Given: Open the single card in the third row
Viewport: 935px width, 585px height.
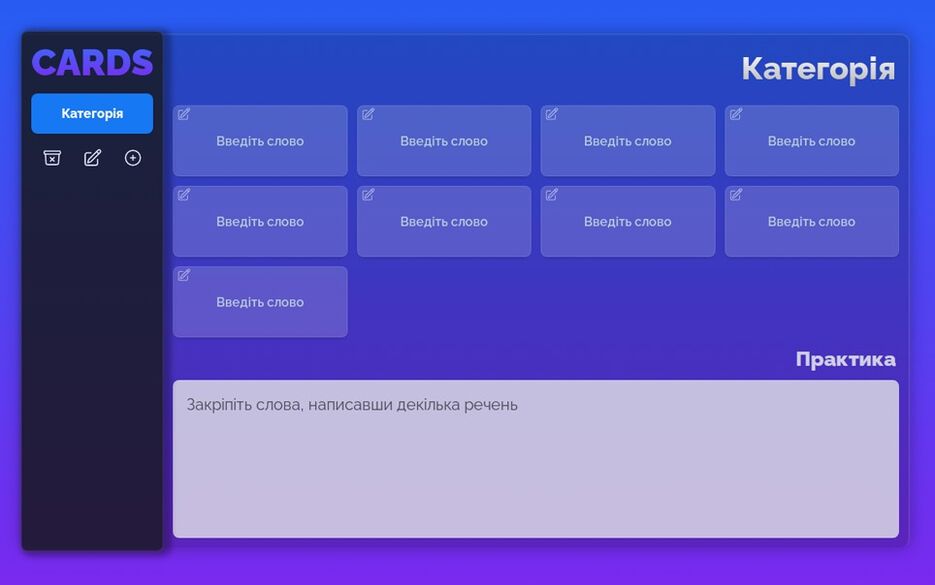Looking at the screenshot, I should [x=260, y=303].
